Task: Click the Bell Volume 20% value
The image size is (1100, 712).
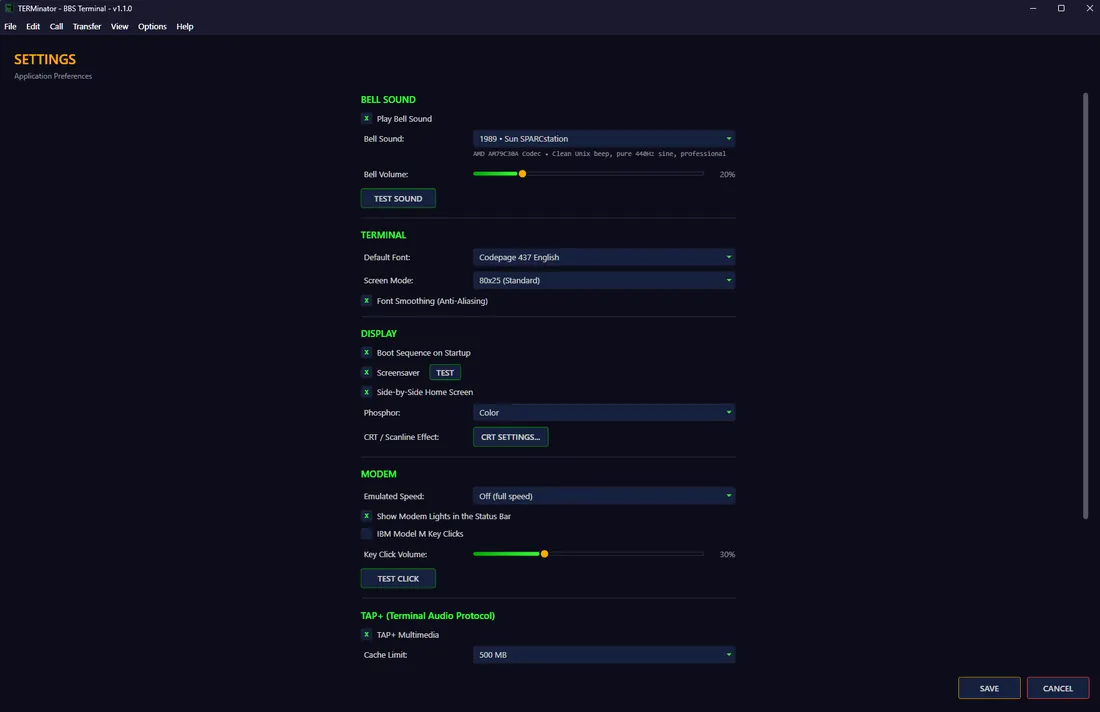Action: point(727,175)
